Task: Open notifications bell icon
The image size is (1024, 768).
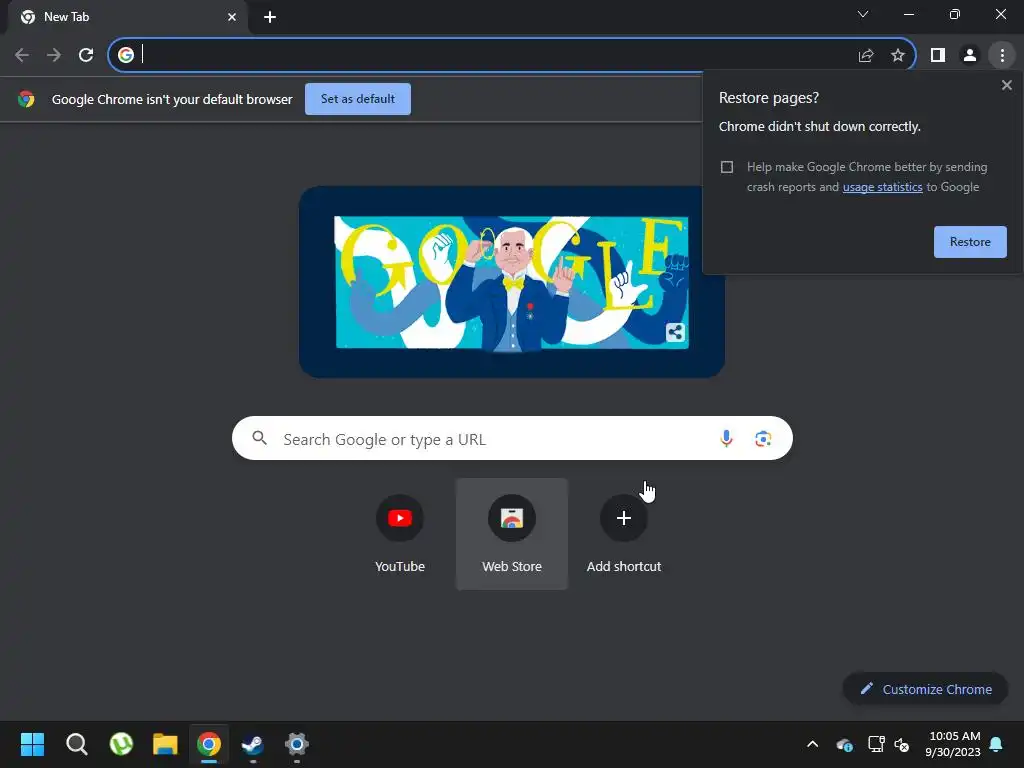Action: pyautogui.click(x=996, y=744)
